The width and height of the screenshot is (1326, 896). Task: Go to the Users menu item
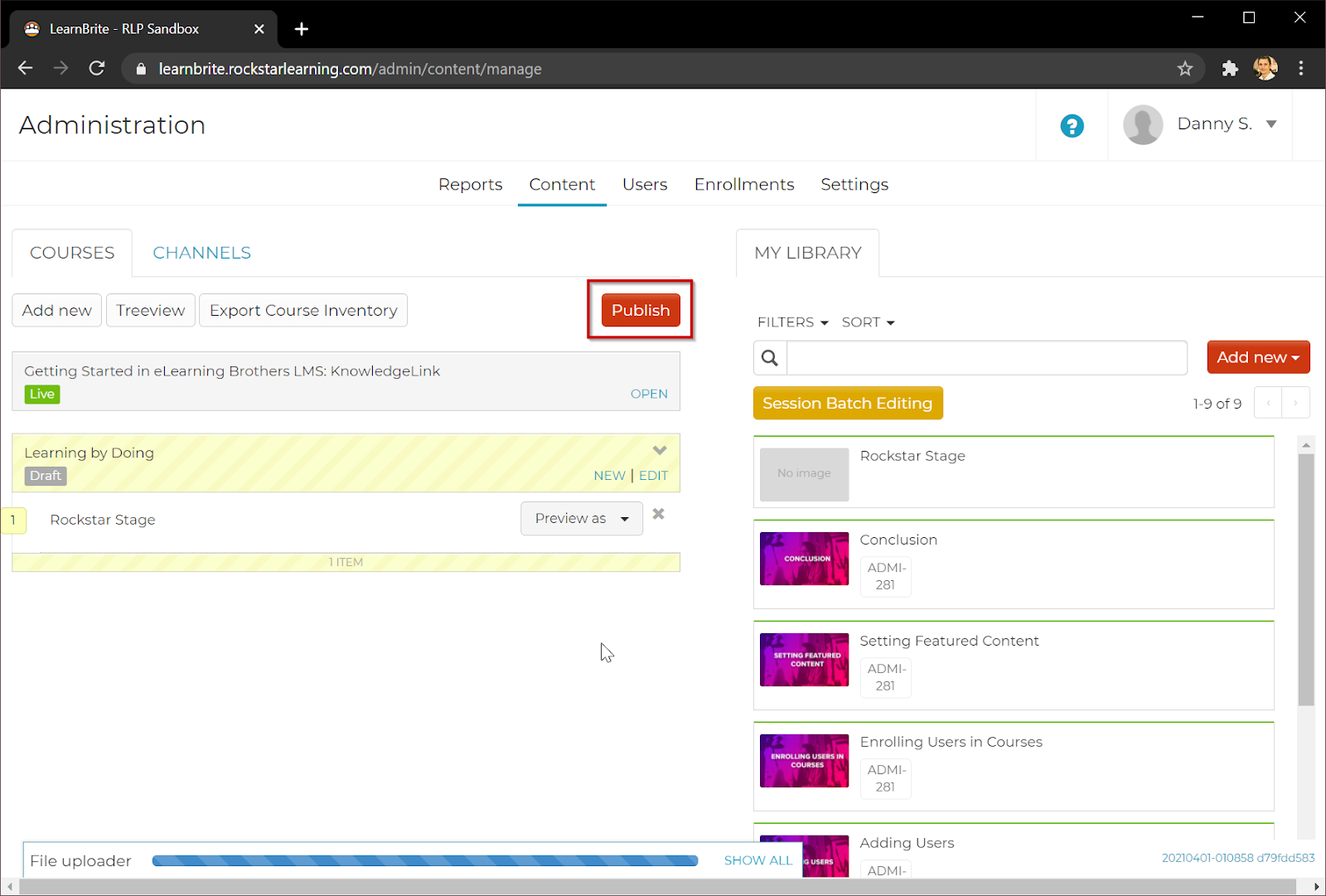(x=645, y=184)
